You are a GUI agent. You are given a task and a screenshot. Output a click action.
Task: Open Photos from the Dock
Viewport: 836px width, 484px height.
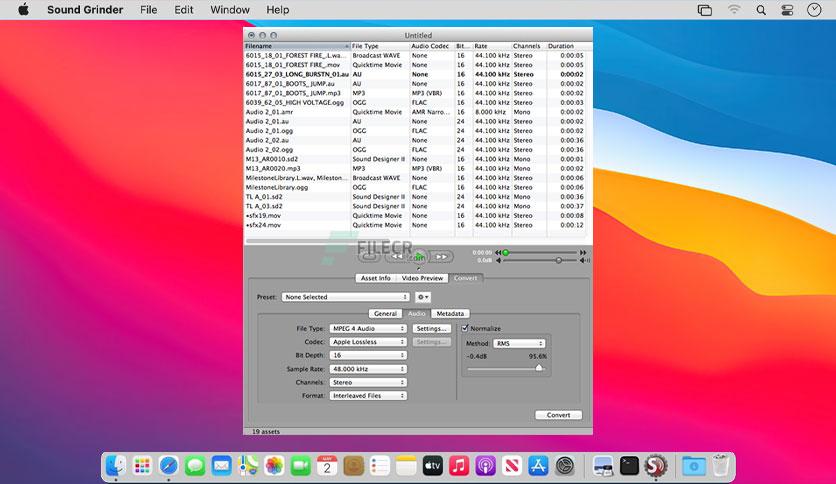pyautogui.click(x=274, y=466)
